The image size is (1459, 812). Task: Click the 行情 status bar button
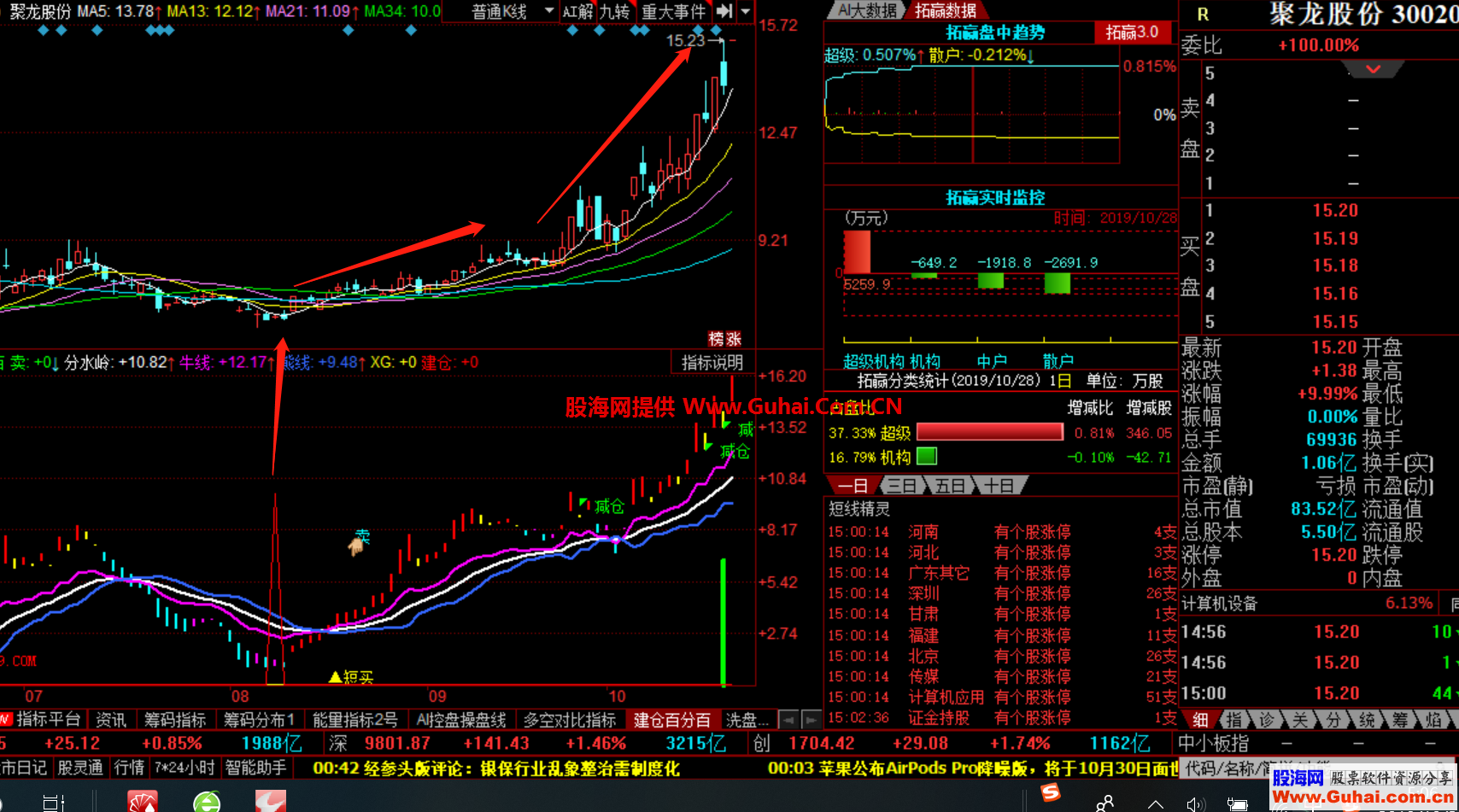[x=129, y=768]
